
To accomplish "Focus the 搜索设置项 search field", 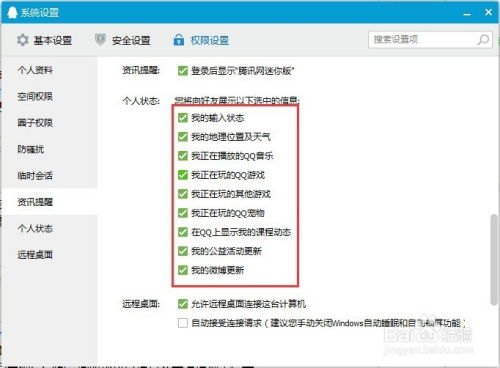I will [430, 40].
